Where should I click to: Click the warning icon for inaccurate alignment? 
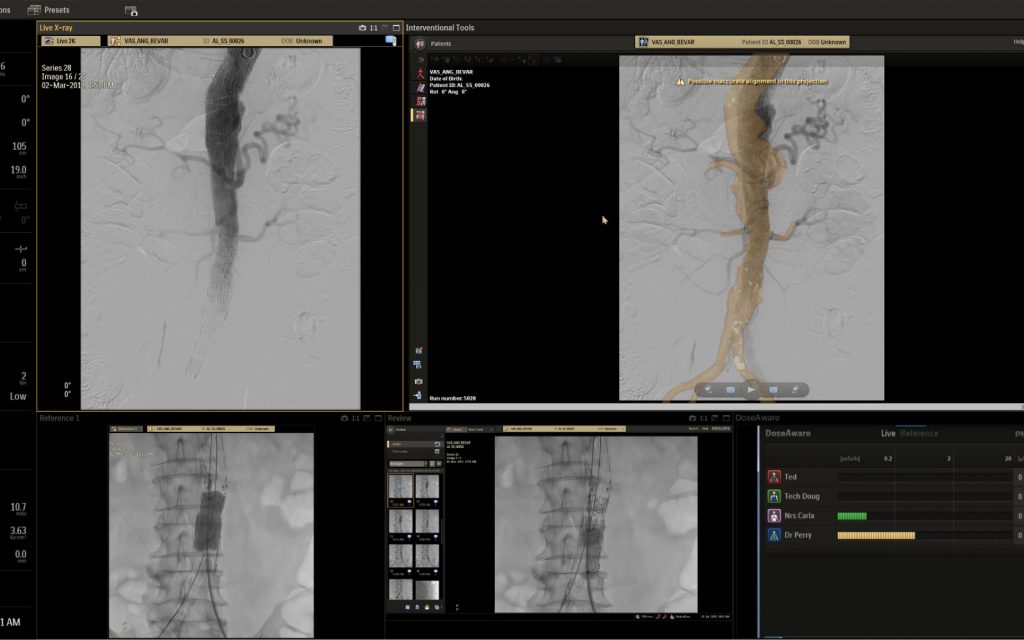(x=680, y=81)
